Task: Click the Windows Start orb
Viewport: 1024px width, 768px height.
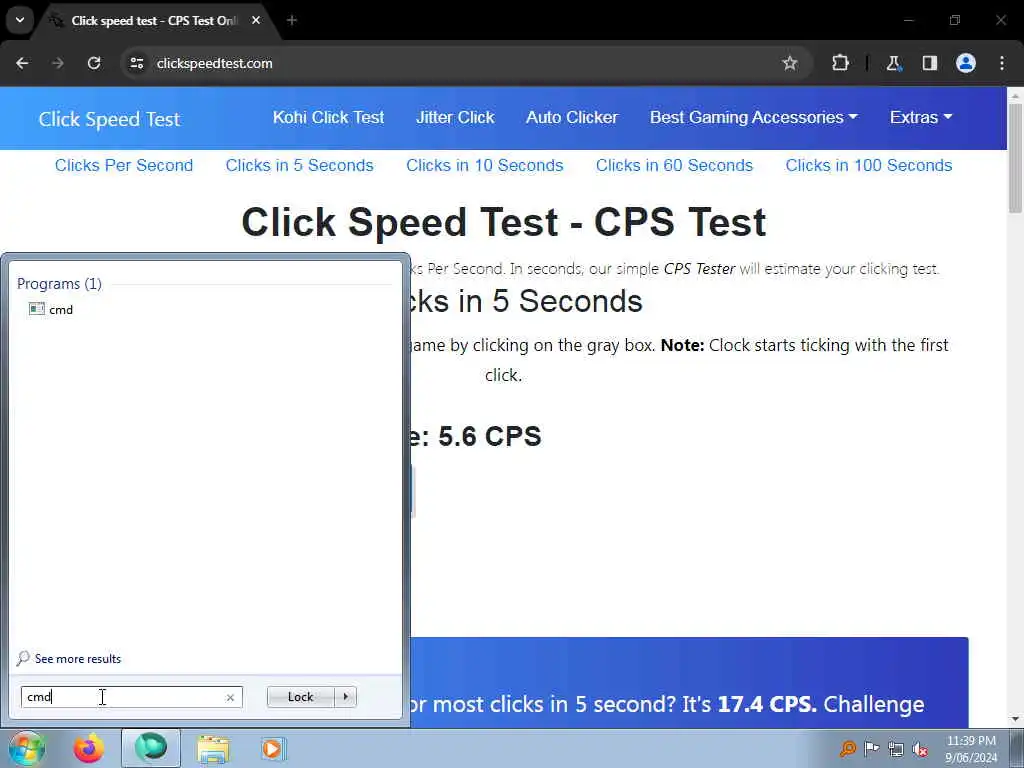Action: tap(26, 748)
